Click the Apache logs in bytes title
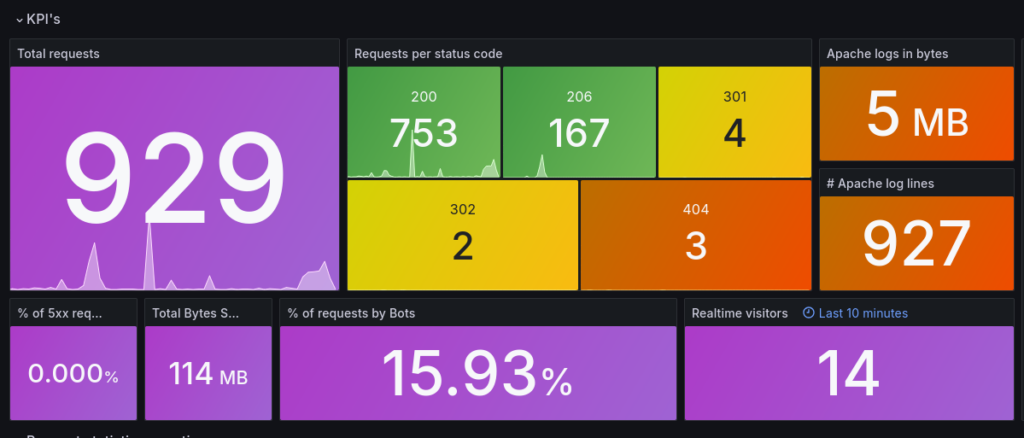 click(887, 53)
